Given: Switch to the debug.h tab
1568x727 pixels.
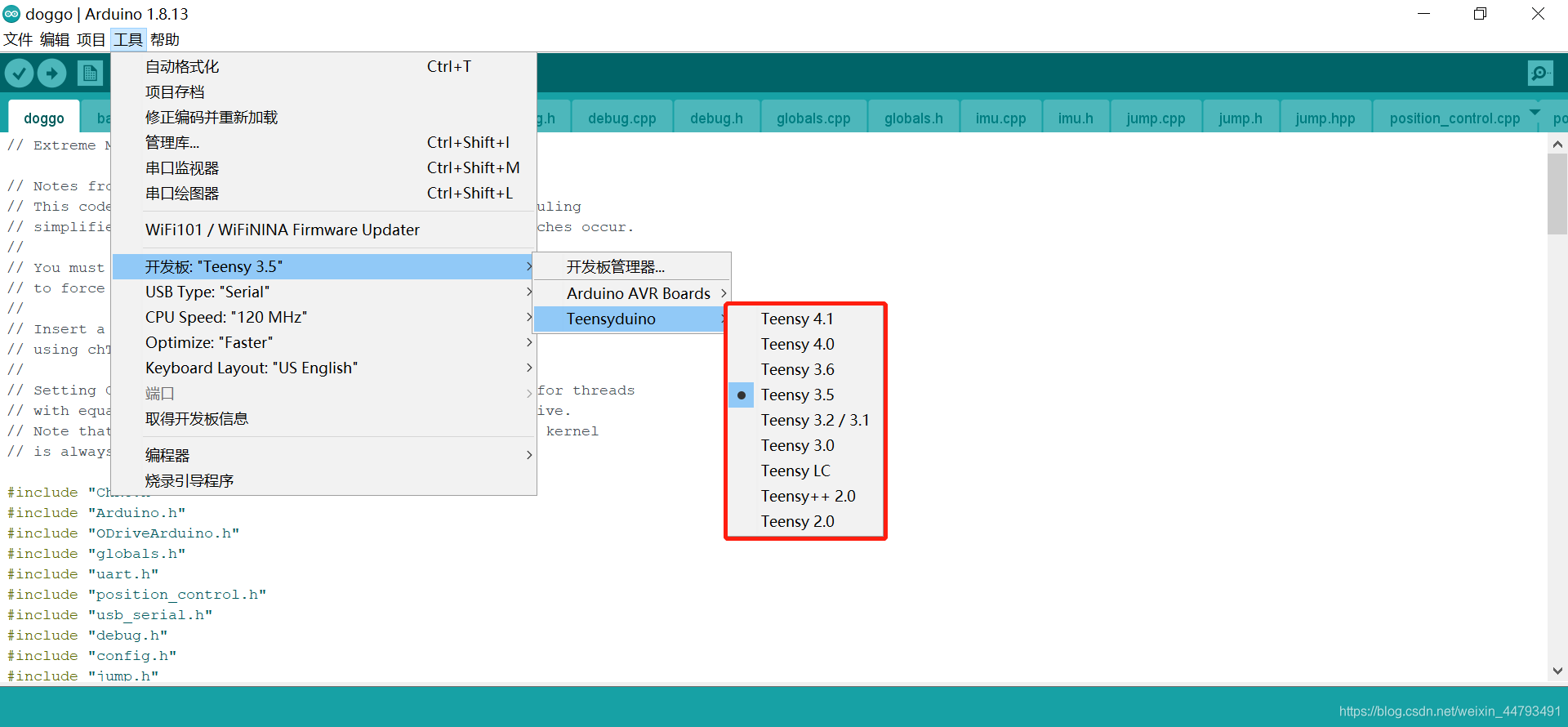Looking at the screenshot, I should click(716, 118).
